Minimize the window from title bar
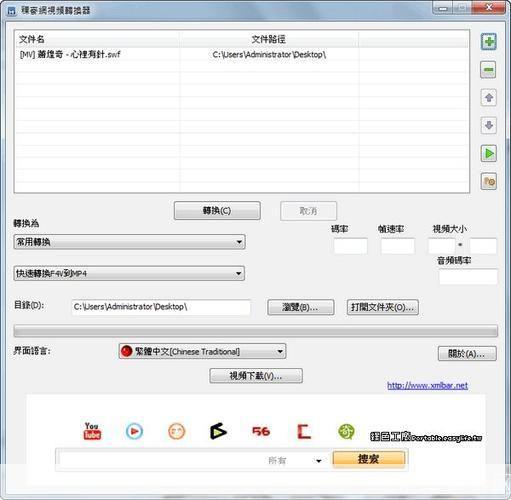The height and width of the screenshot is (500, 511). tap(442, 8)
